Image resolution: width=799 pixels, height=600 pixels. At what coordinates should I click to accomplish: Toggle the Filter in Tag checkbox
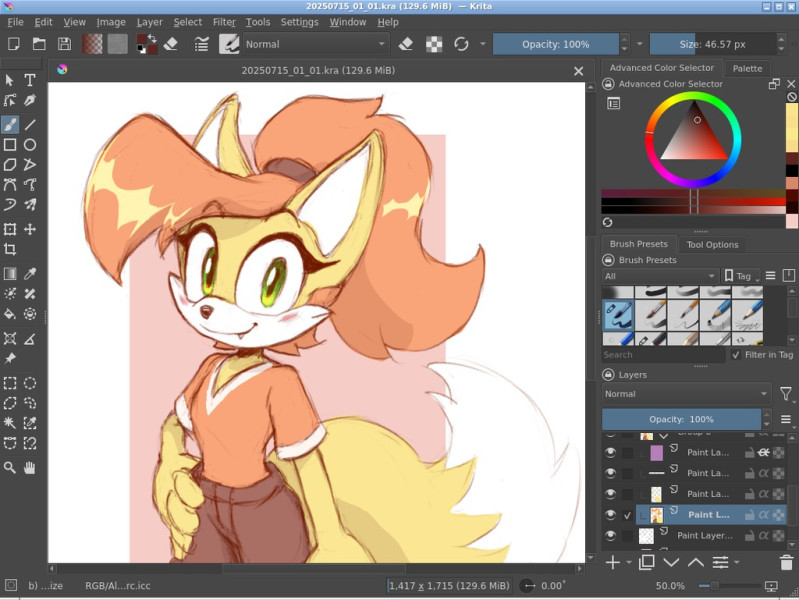pyautogui.click(x=736, y=355)
